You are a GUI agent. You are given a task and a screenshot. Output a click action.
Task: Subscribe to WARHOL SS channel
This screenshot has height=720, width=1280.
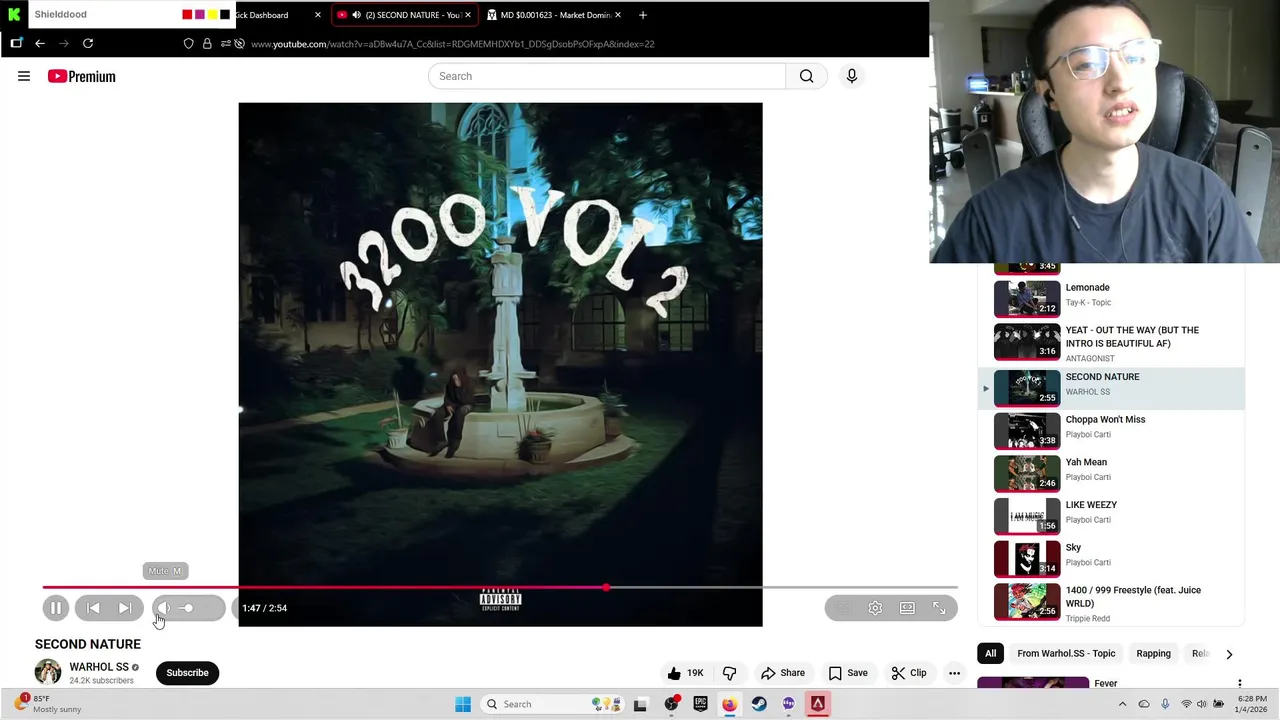187,673
